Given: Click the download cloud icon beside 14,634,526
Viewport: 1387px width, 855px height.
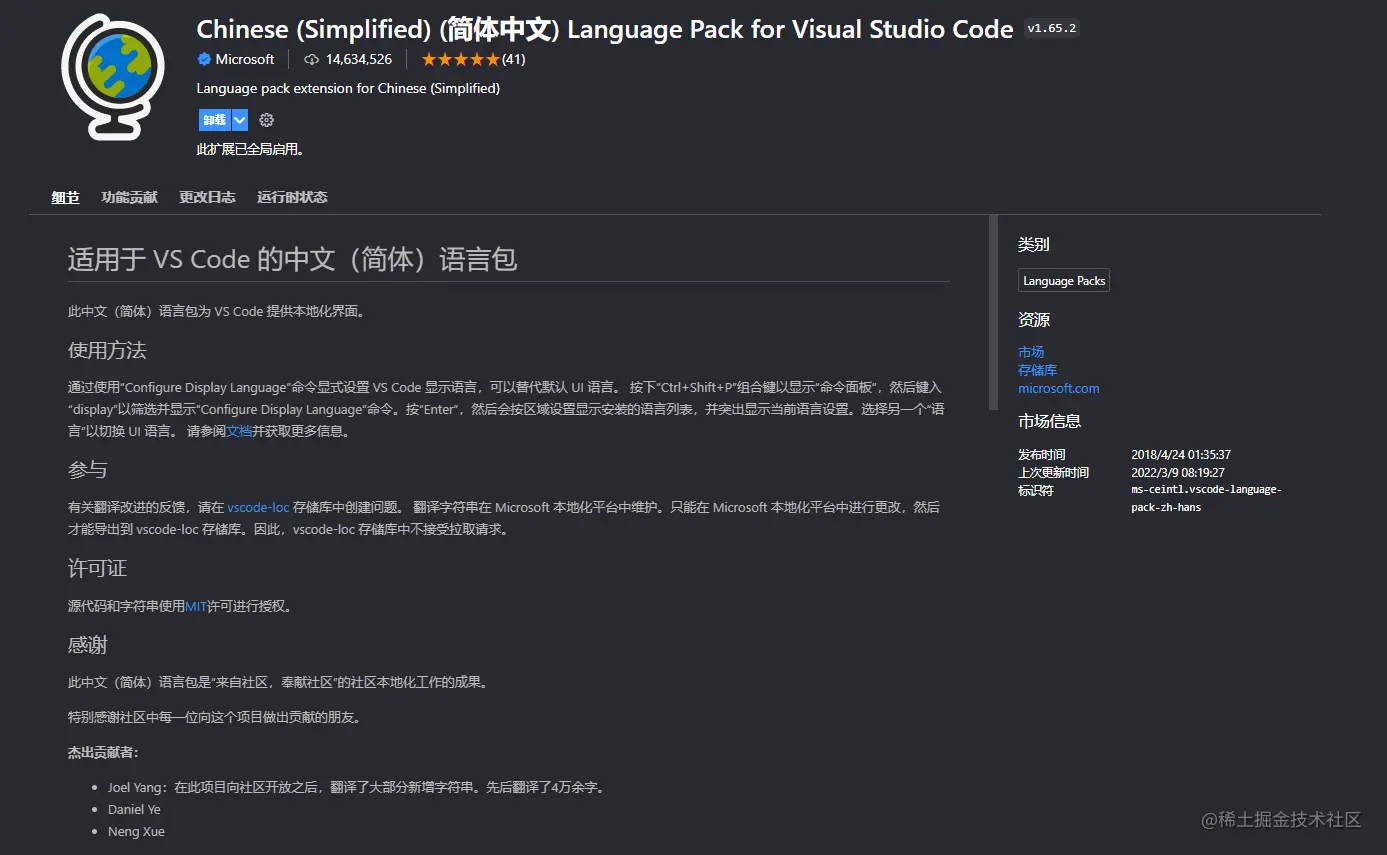Looking at the screenshot, I should 311,59.
